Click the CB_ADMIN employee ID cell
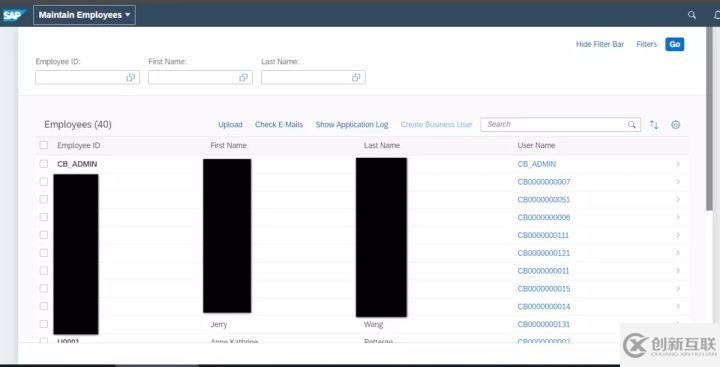This screenshot has width=720, height=367. coord(77,164)
